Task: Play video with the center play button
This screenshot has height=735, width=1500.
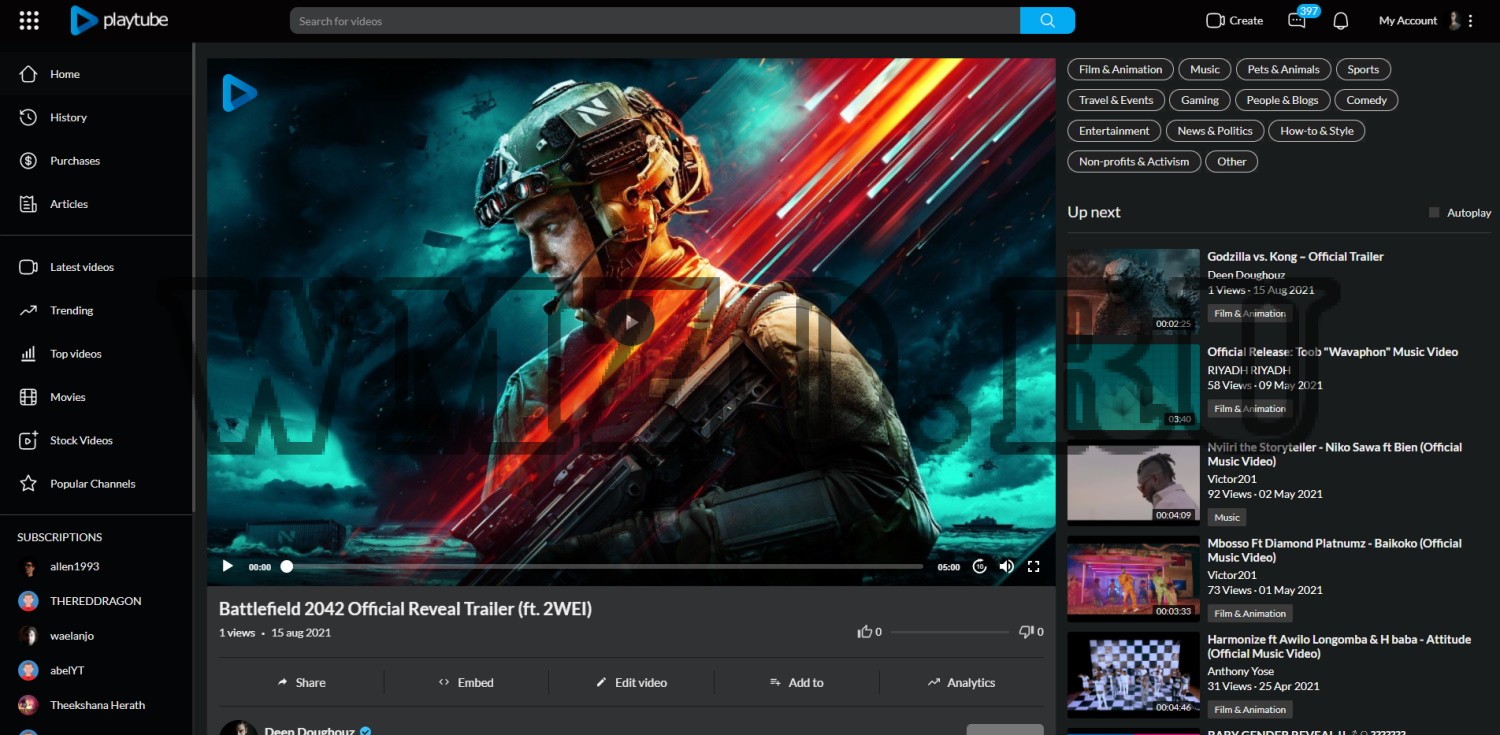Action: [x=630, y=322]
